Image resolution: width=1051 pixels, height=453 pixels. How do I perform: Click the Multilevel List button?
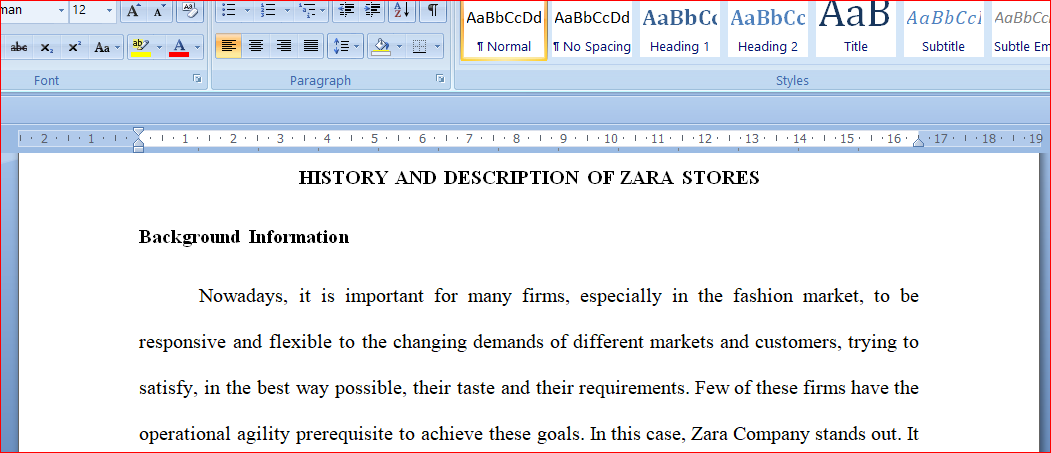(312, 10)
